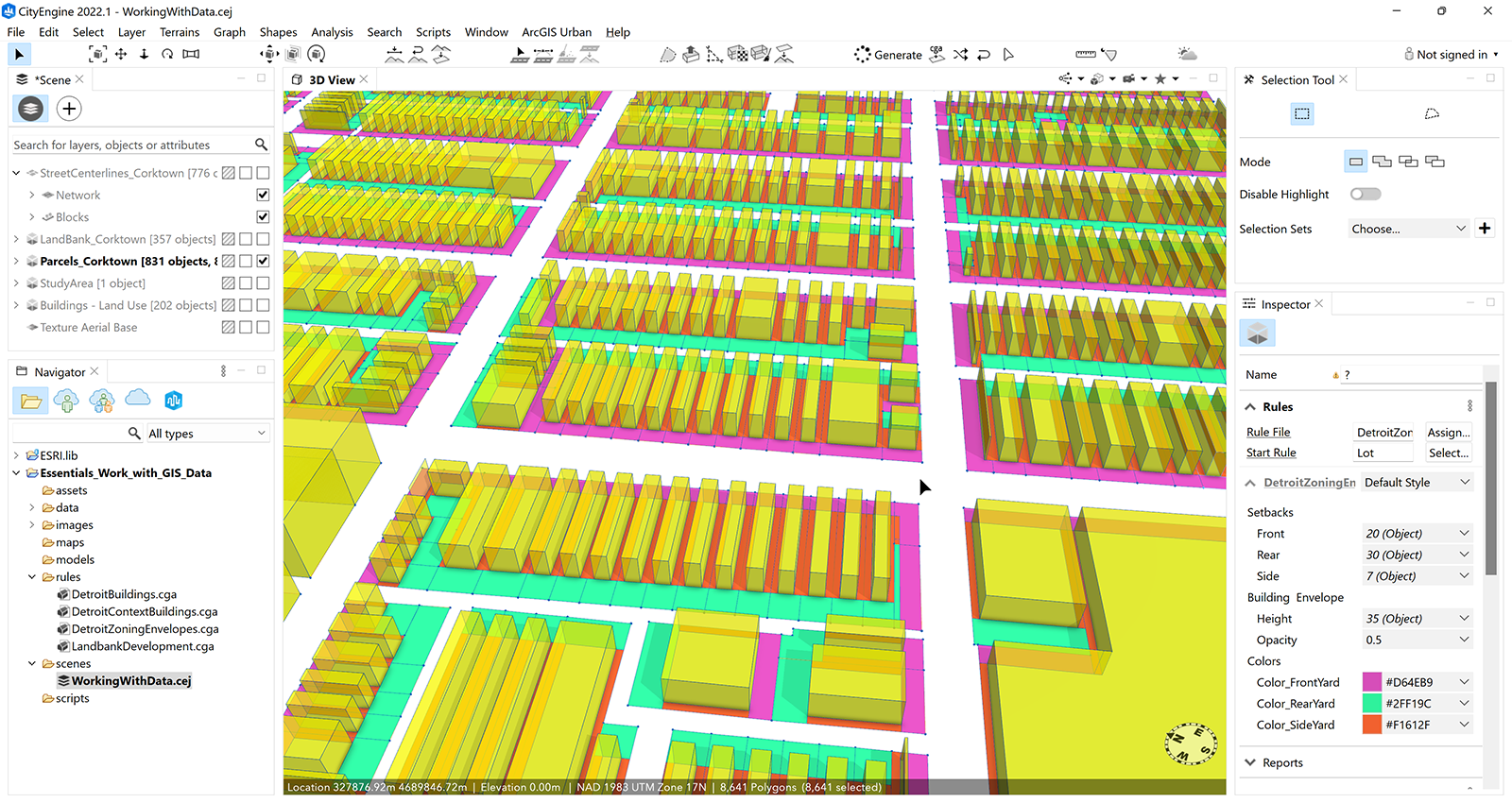Open the Default Style dropdown
Image resolution: width=1512 pixels, height=803 pixels.
[x=1417, y=483]
